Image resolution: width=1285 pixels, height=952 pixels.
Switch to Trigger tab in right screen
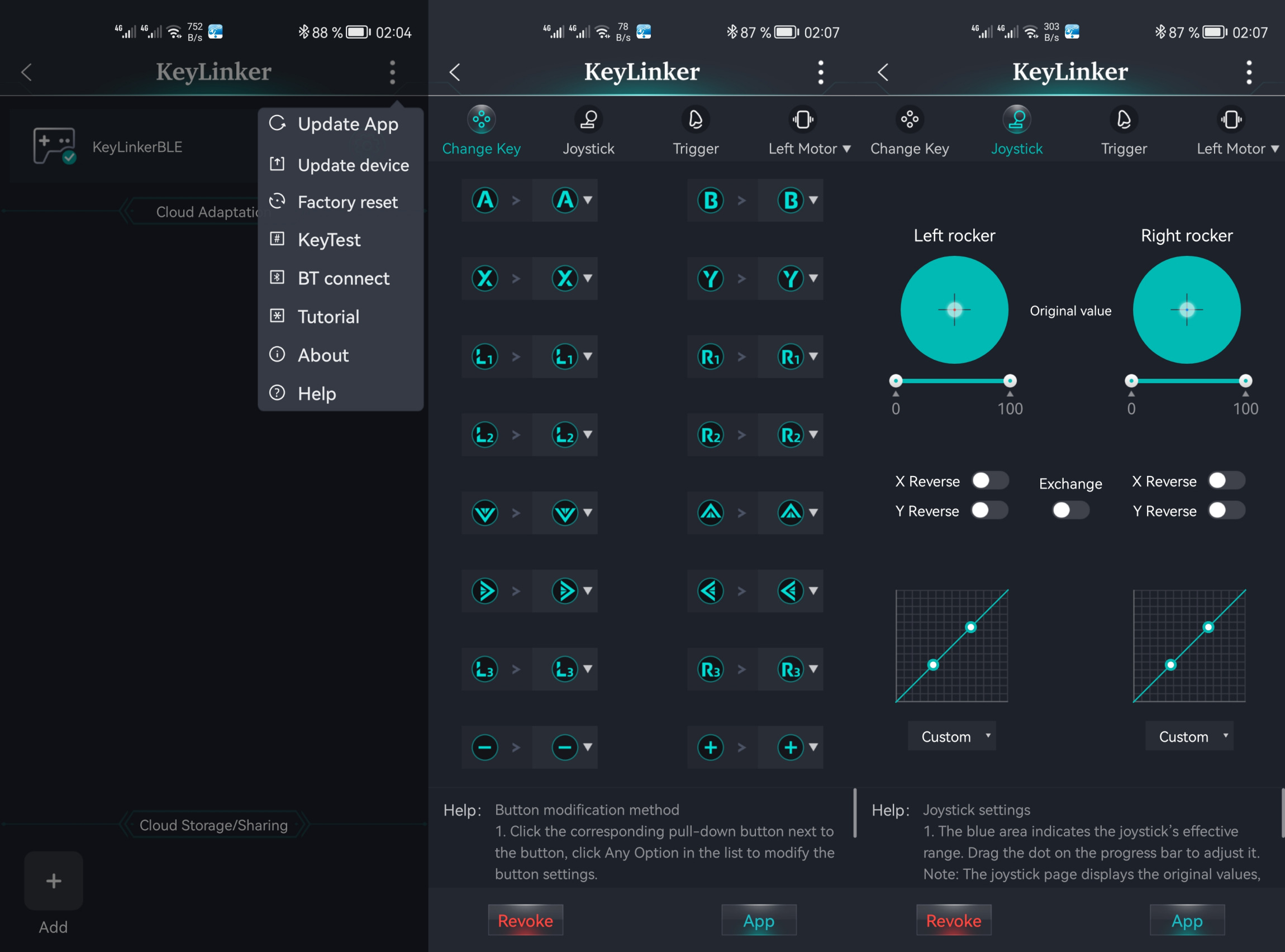coord(1124,131)
